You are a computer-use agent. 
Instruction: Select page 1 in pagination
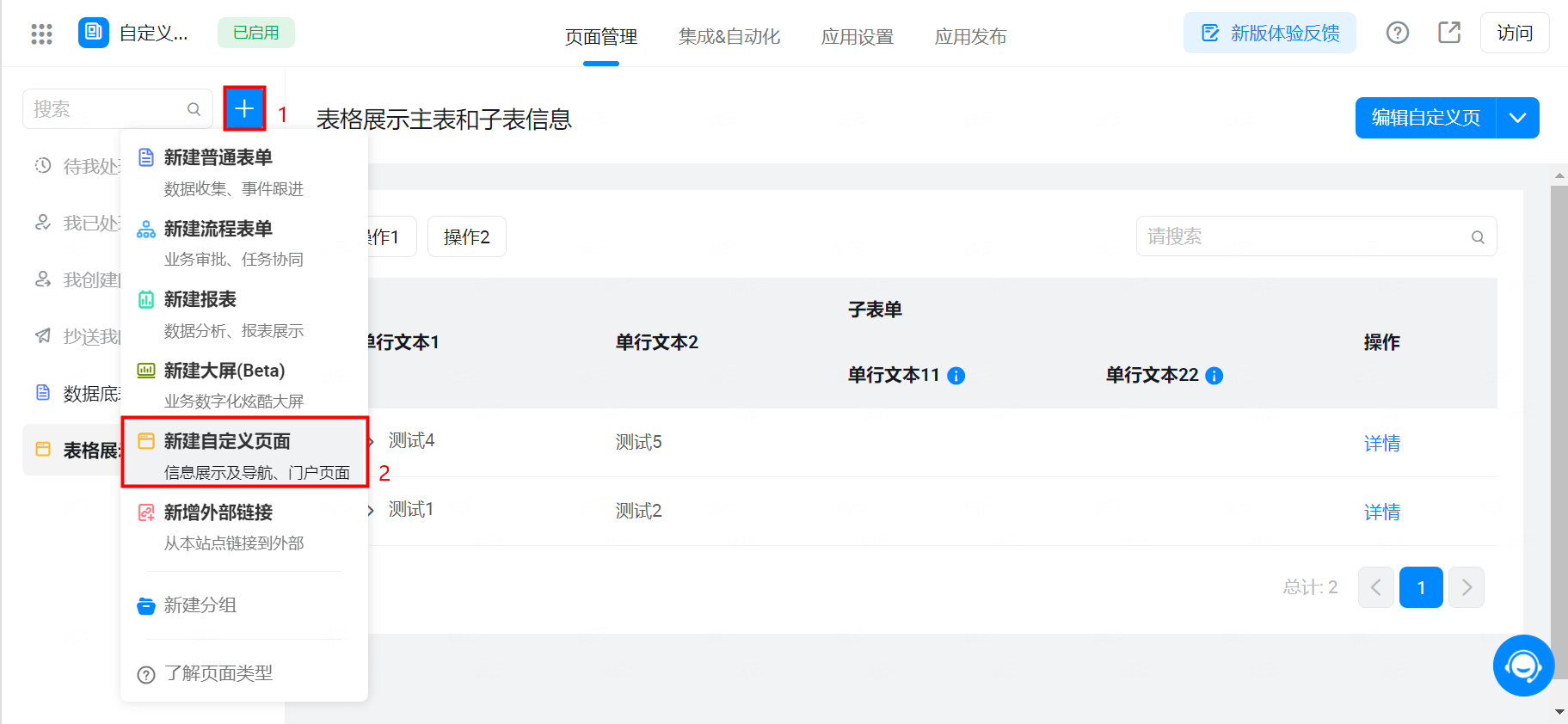click(1421, 587)
